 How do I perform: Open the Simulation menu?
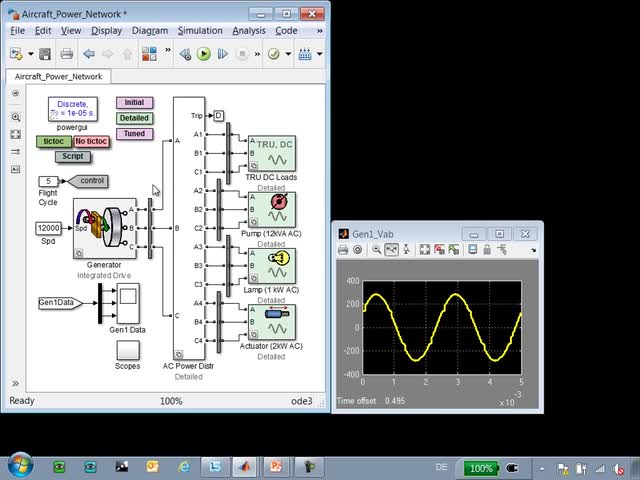(x=200, y=31)
